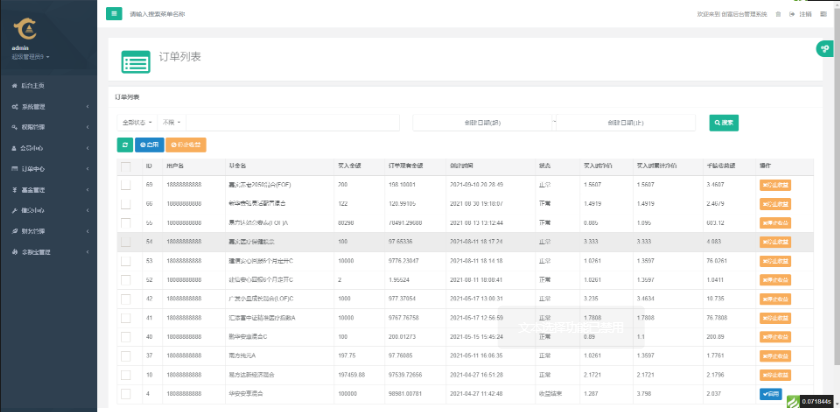Click the blue 启用 button above the table

coord(149,145)
